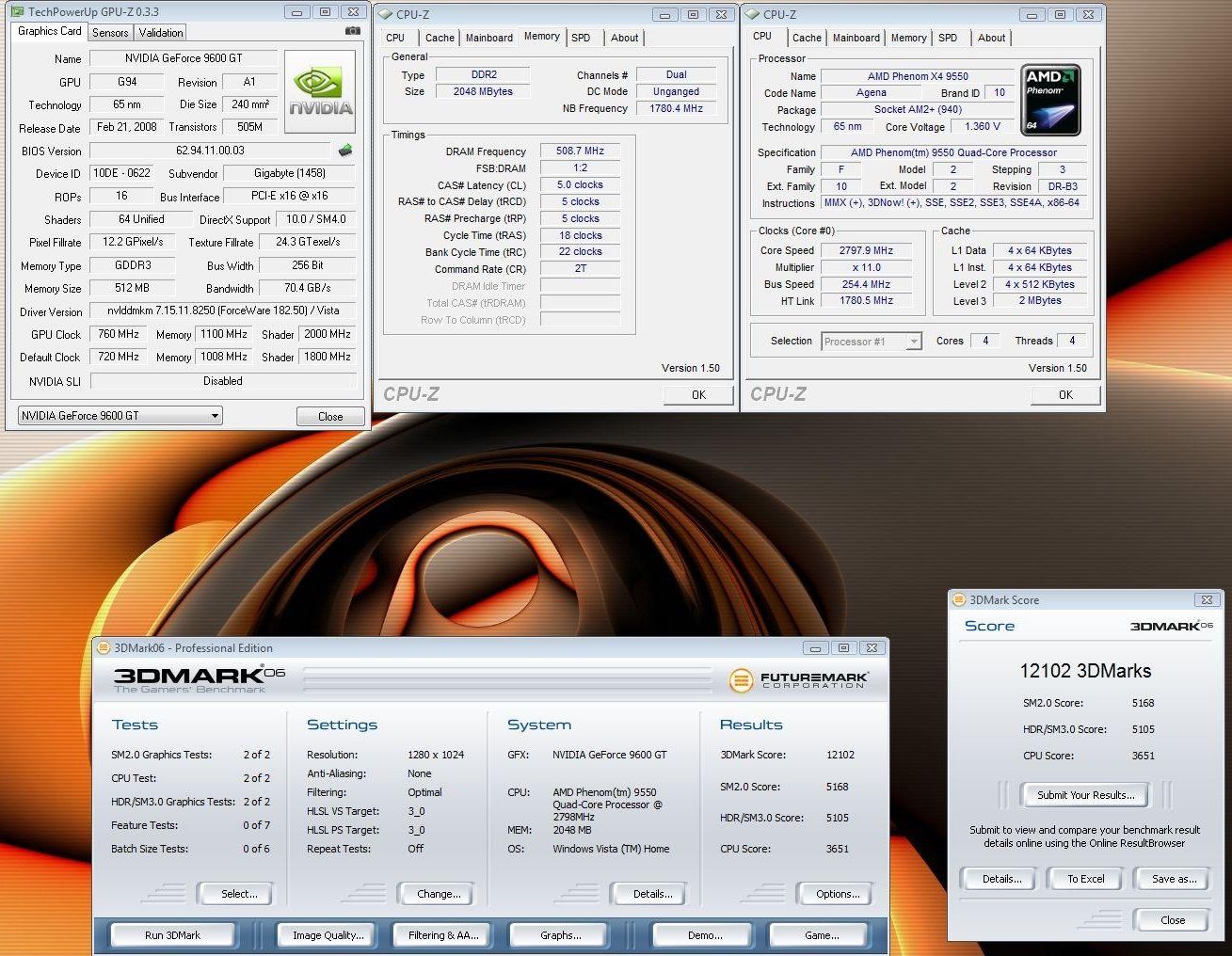Image resolution: width=1232 pixels, height=956 pixels.
Task: Click the 12102 3DMarks score text
Action: 1085,671
